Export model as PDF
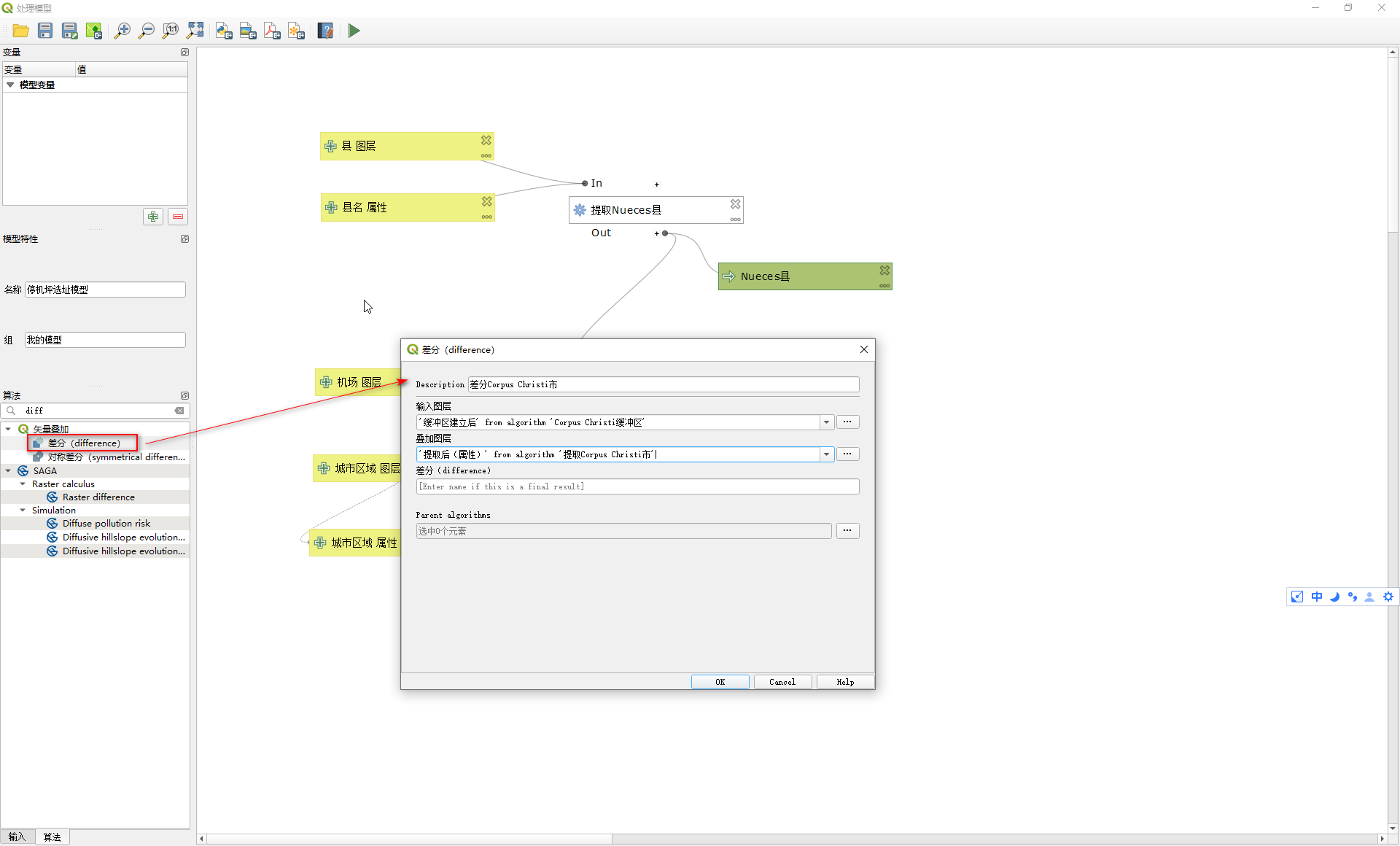The height and width of the screenshot is (846, 1400). point(272,31)
